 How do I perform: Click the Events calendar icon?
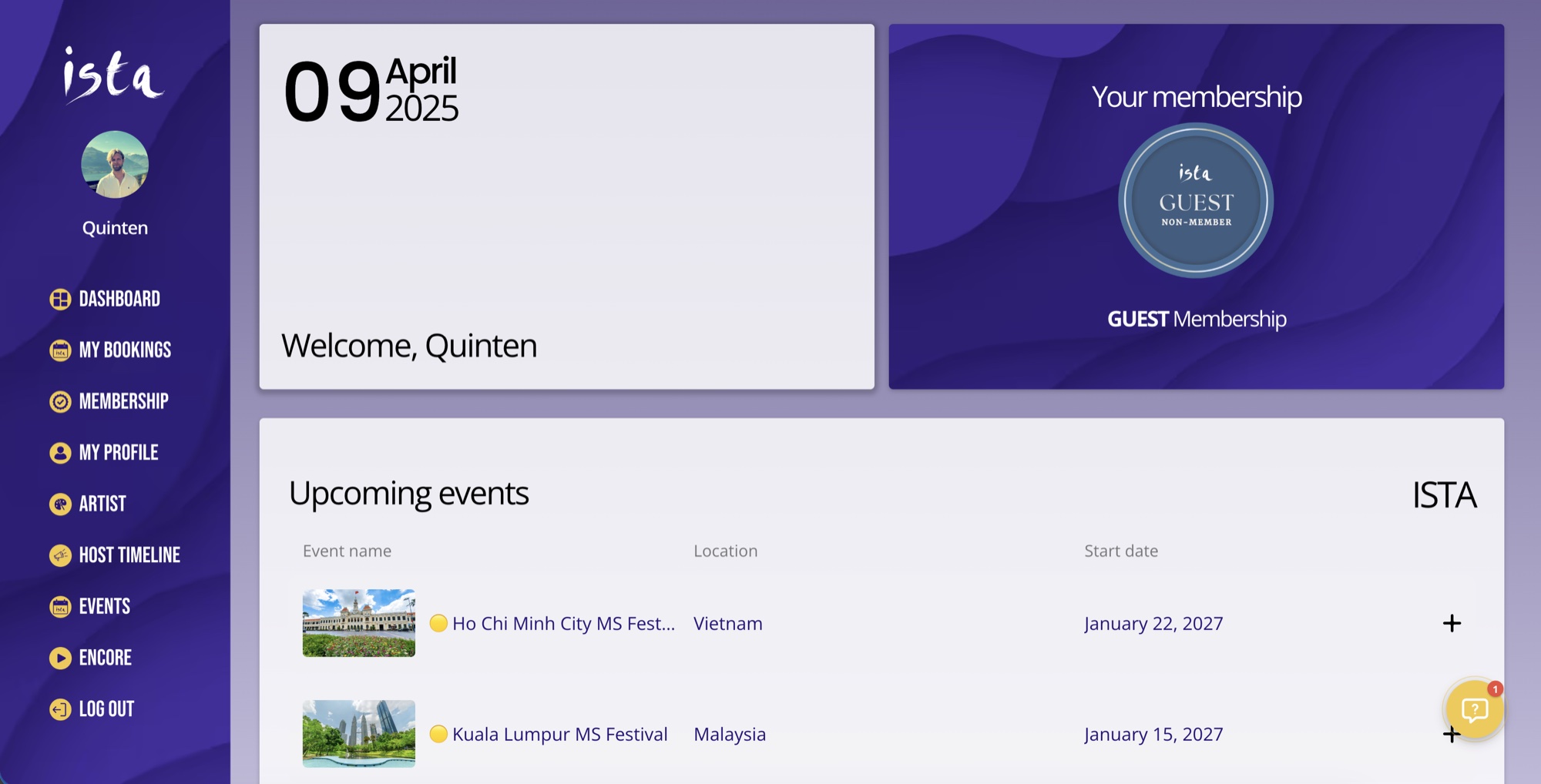pyautogui.click(x=60, y=606)
